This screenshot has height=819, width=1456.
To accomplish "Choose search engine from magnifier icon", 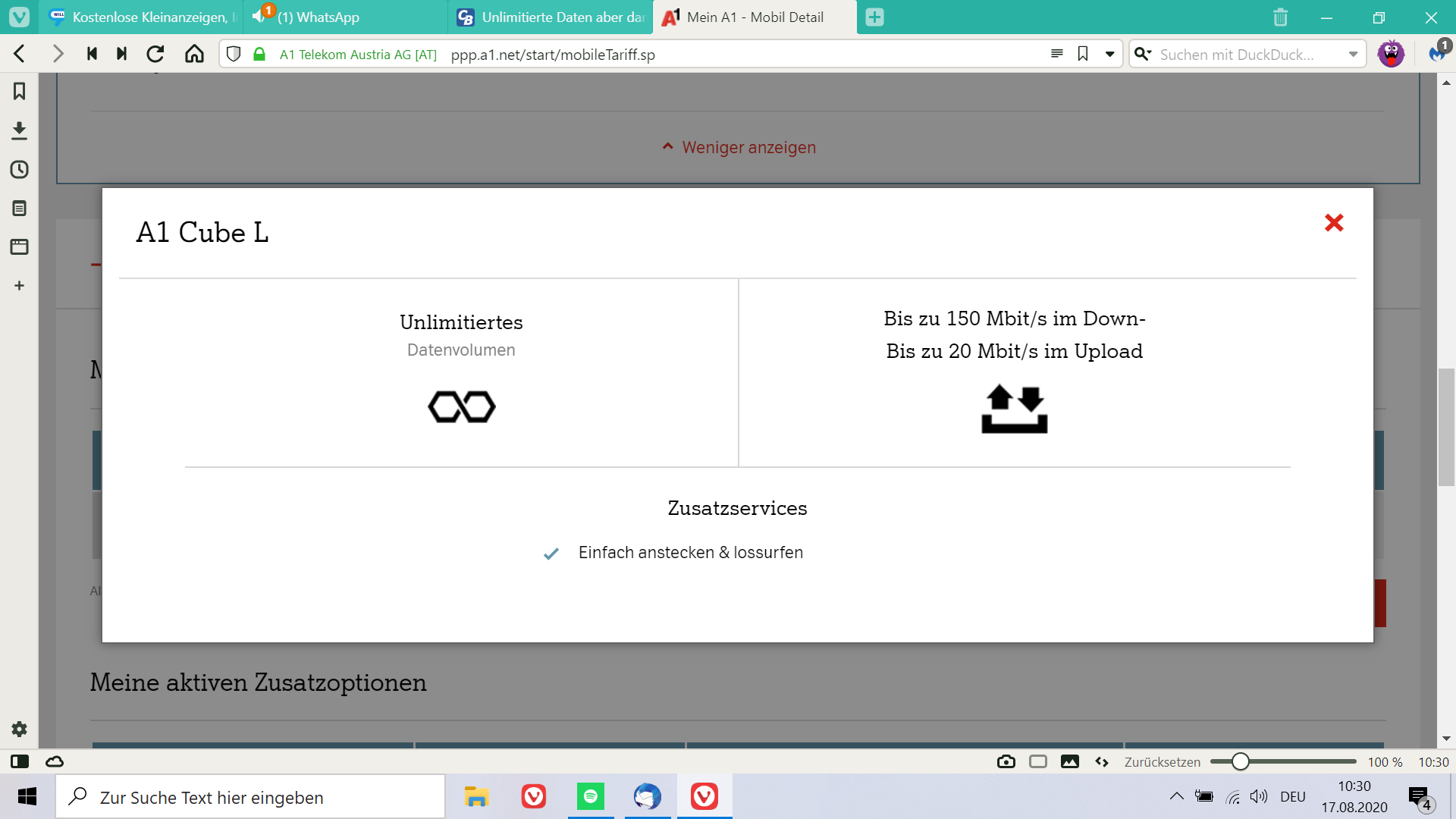I will 1143,54.
